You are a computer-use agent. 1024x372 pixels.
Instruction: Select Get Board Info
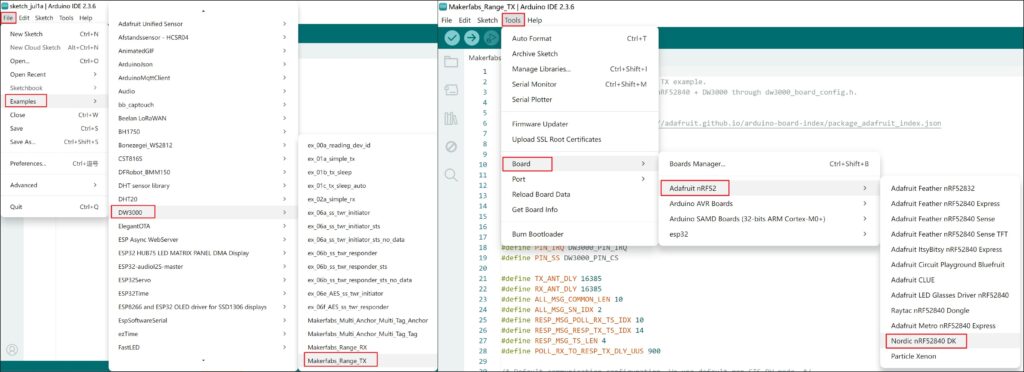pyautogui.click(x=579, y=209)
